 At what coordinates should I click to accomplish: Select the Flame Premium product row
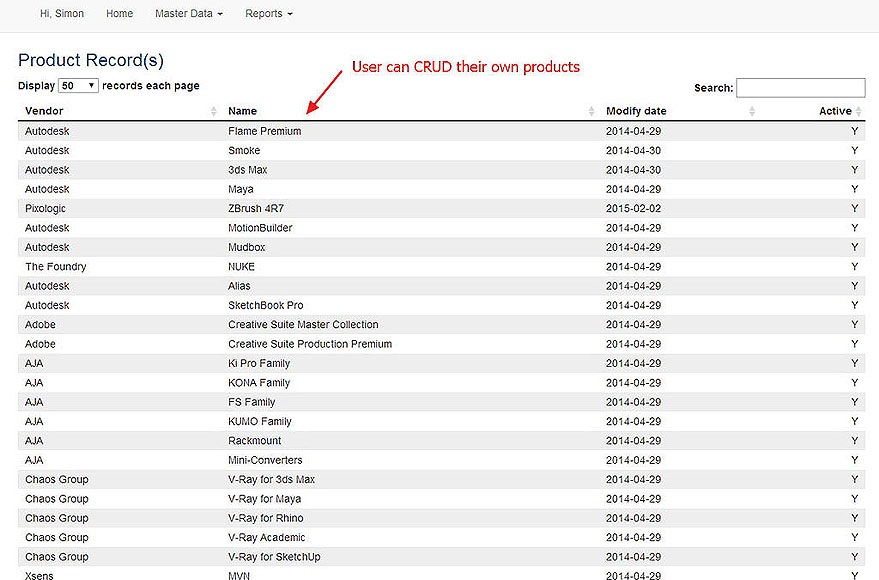pyautogui.click(x=442, y=131)
